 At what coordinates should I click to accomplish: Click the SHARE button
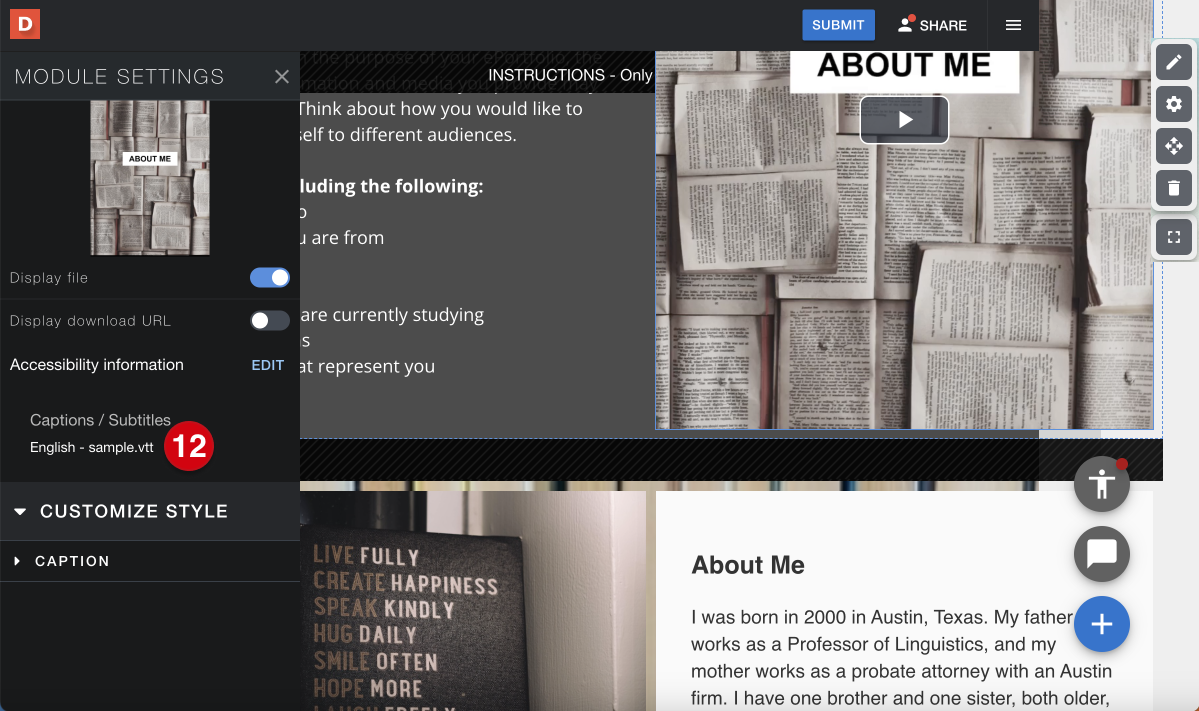(x=931, y=25)
